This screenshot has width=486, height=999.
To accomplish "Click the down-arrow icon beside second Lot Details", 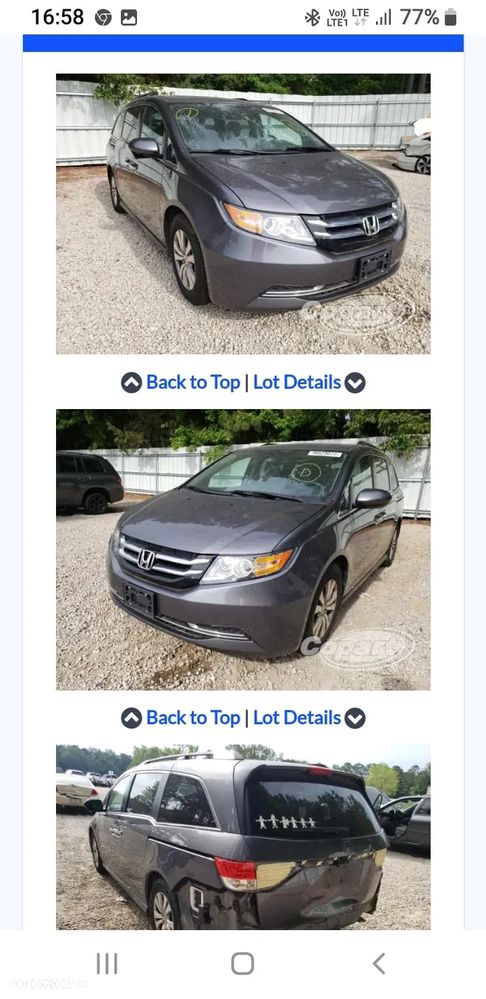I will (355, 718).
